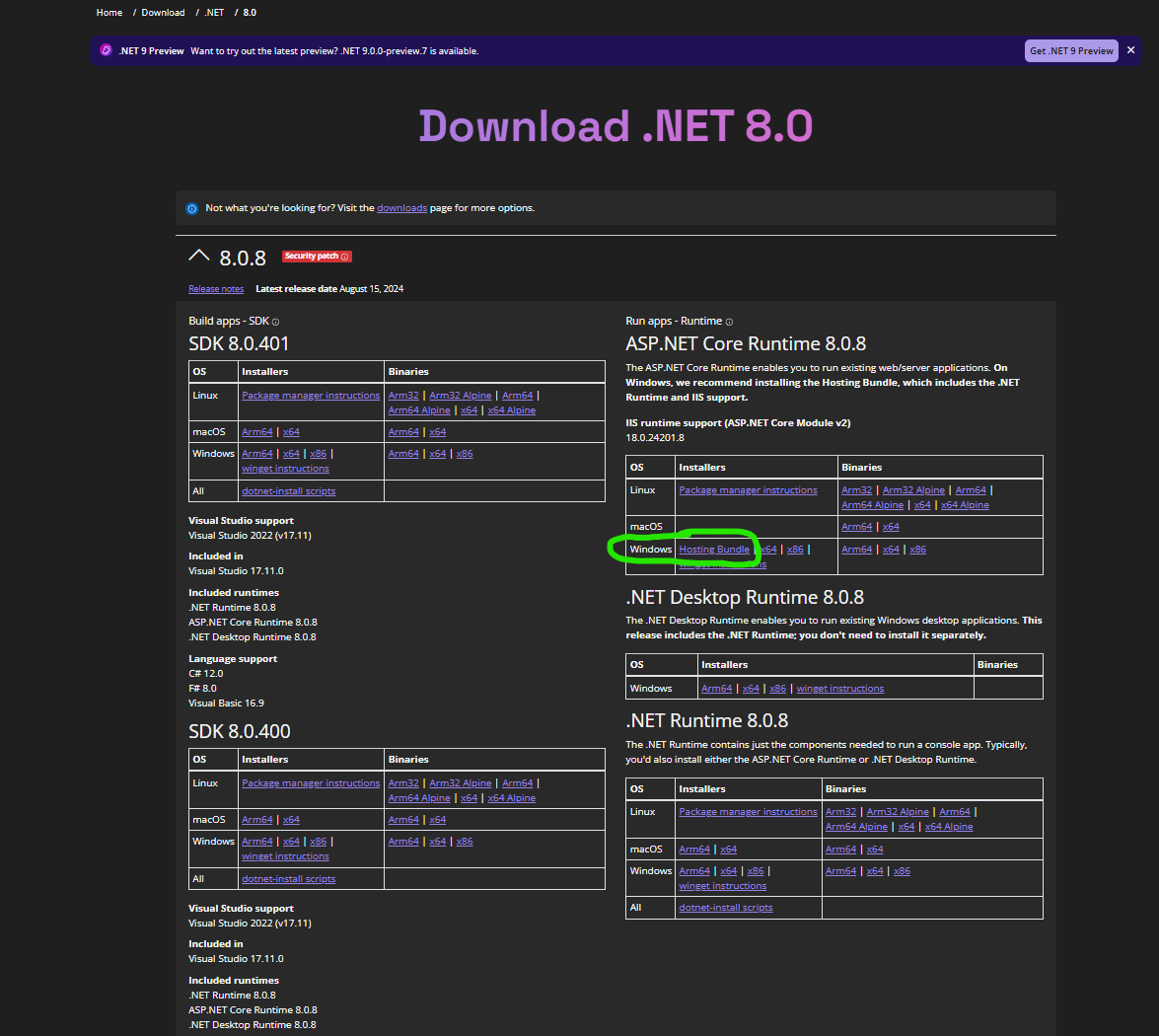Download SDK 8.0.400 Windows x64 binary
The height and width of the screenshot is (1036, 1159).
coord(438,842)
